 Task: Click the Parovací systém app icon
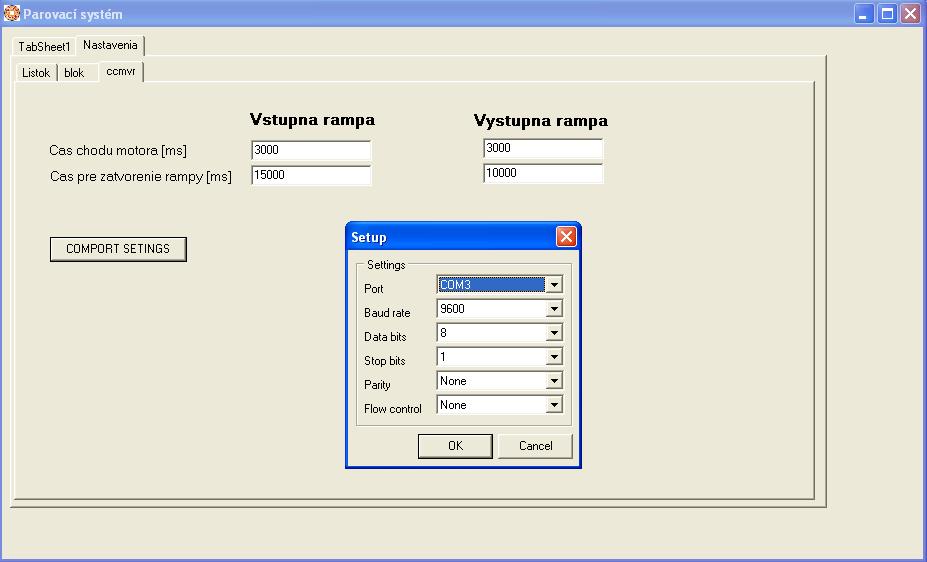pos(12,14)
